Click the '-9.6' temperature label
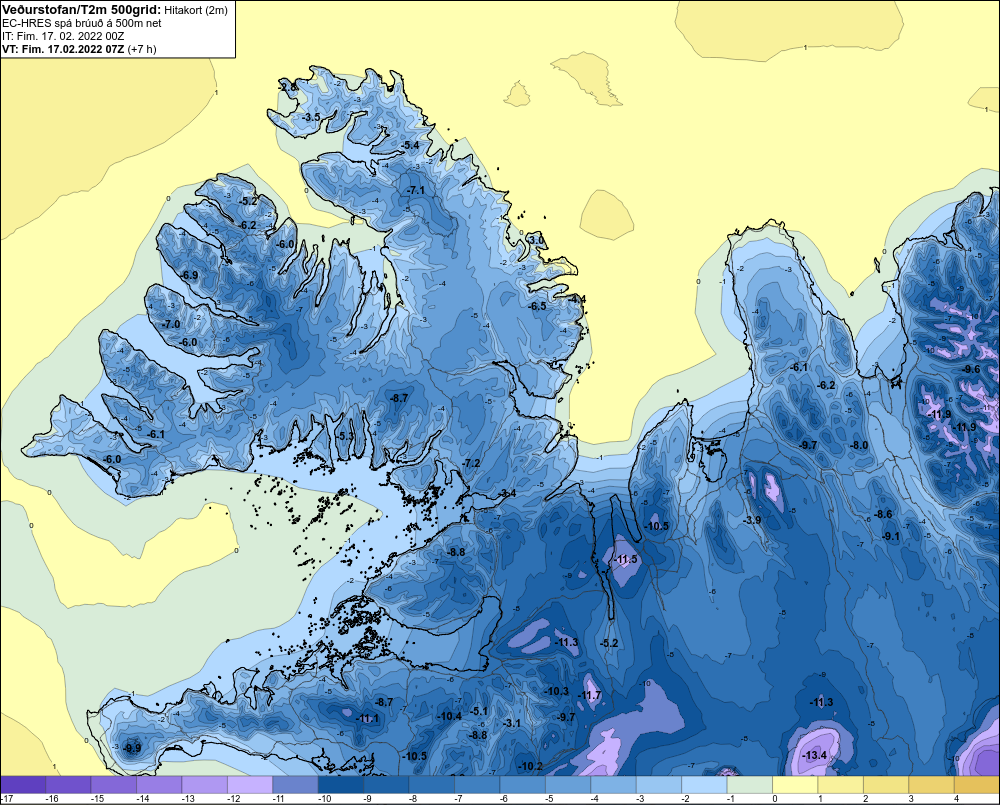Viewport: 1000px width, 805px height. 971,370
